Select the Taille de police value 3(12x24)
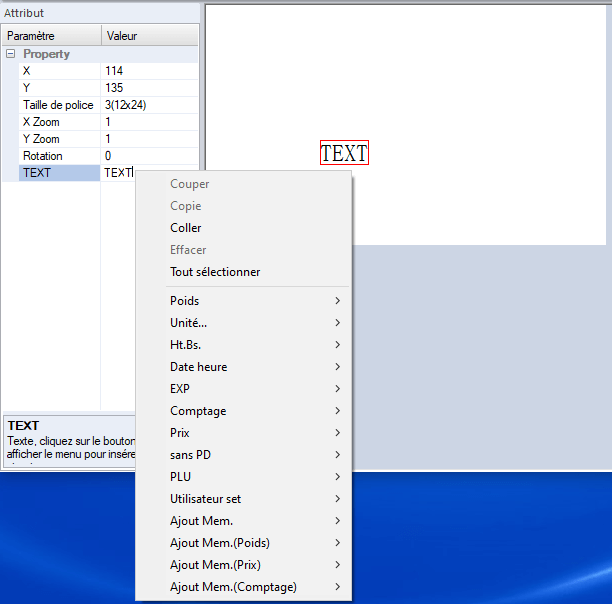Screen dimensions: 612x604 click(150, 105)
